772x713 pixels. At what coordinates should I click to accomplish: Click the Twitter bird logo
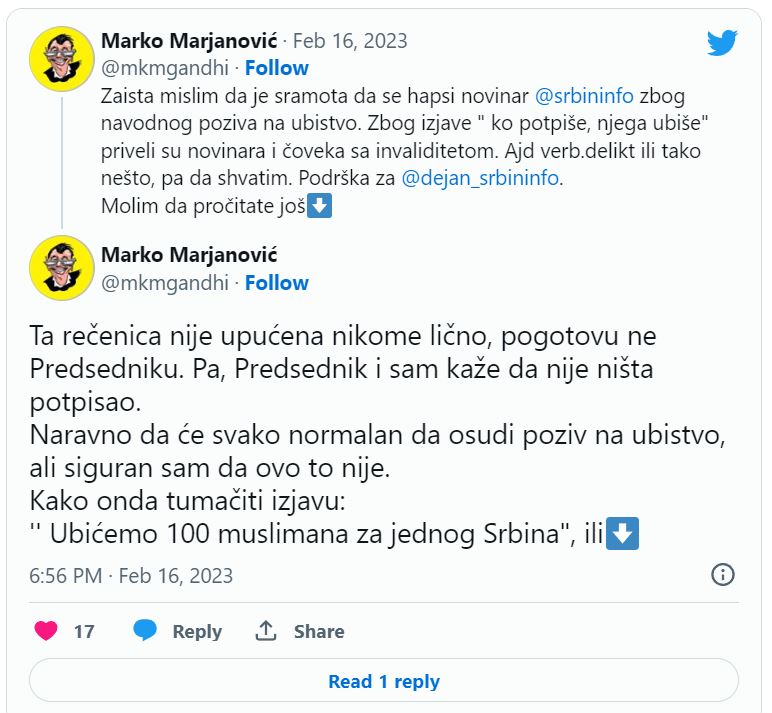tap(721, 43)
